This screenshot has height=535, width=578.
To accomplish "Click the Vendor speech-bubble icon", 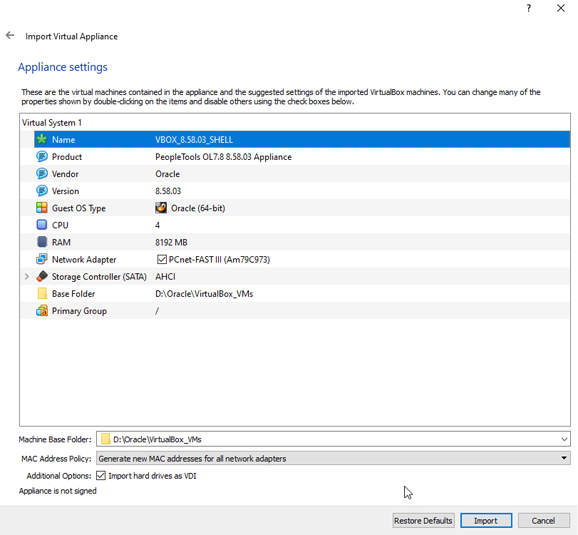I will [42, 174].
